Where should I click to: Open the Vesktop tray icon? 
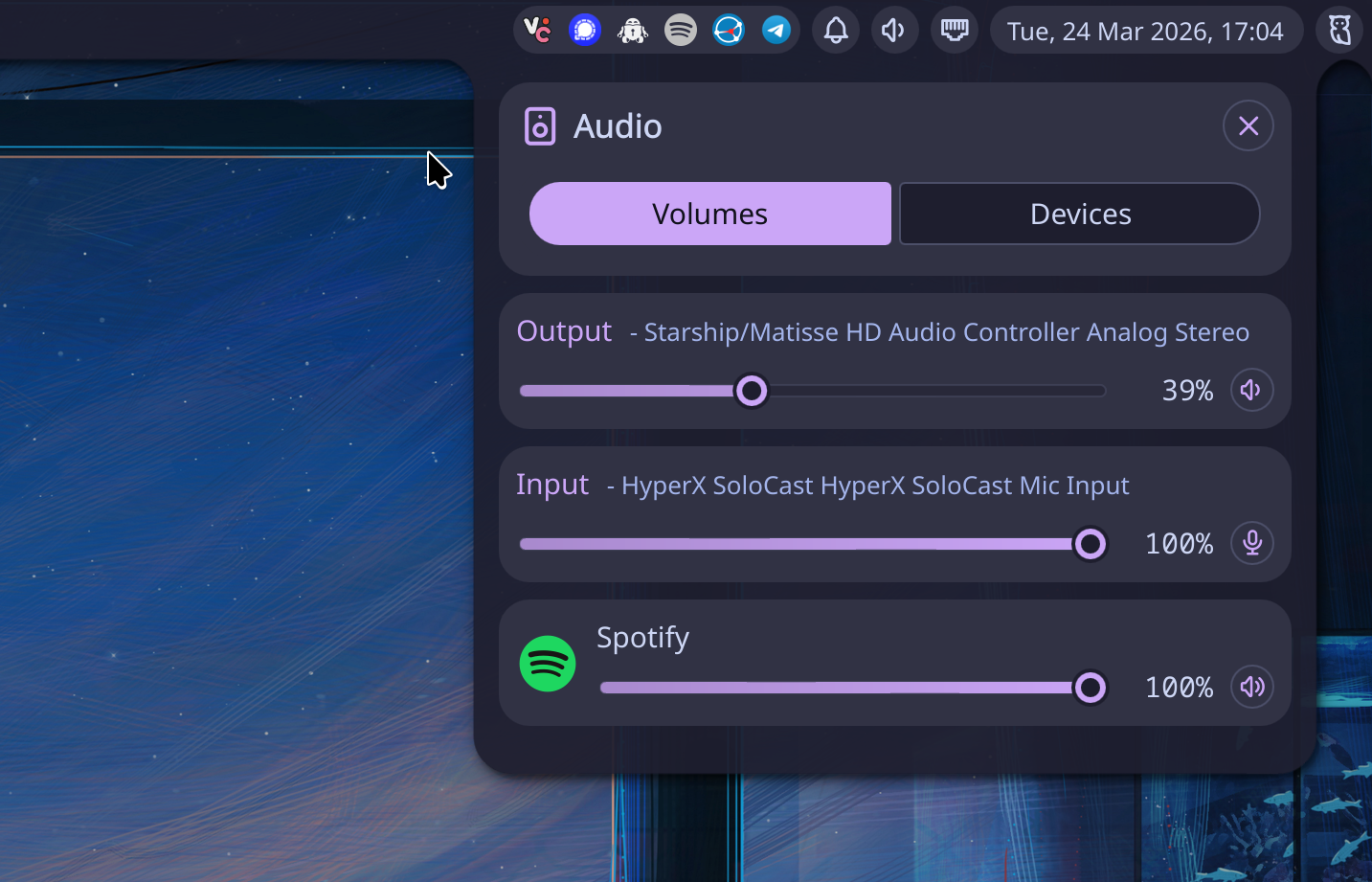coord(537,31)
